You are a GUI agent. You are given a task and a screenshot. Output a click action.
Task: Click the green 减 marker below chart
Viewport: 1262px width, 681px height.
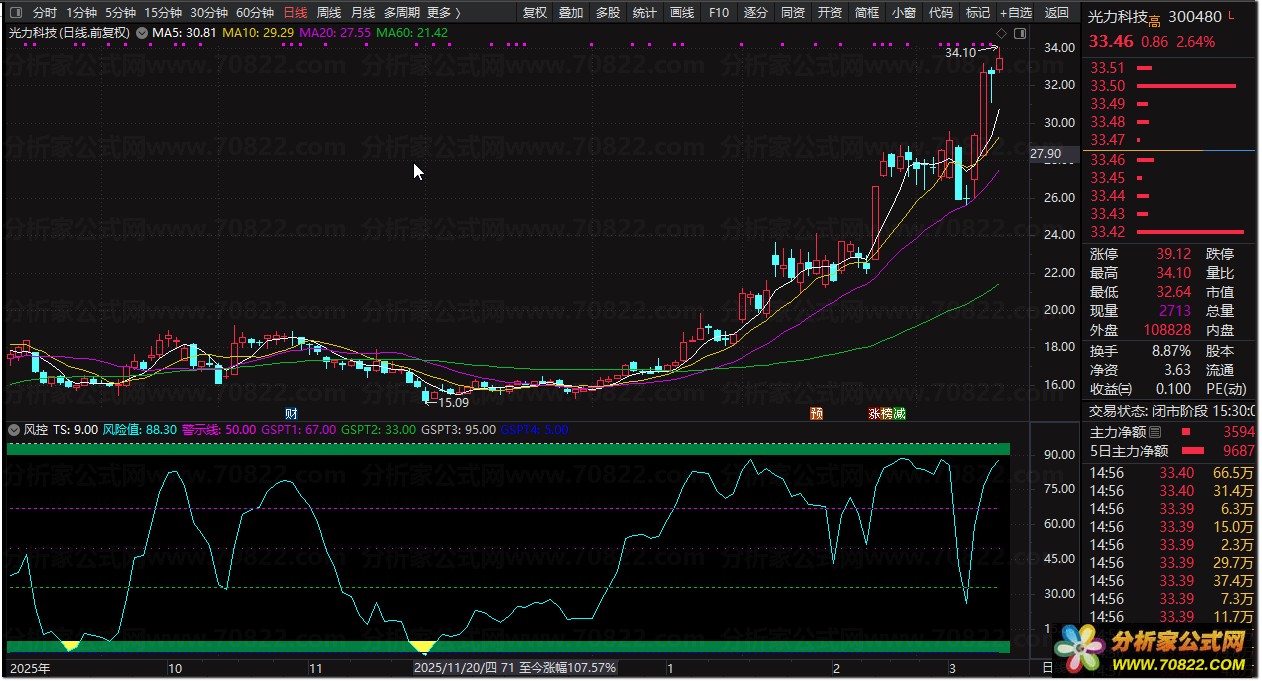coord(899,413)
